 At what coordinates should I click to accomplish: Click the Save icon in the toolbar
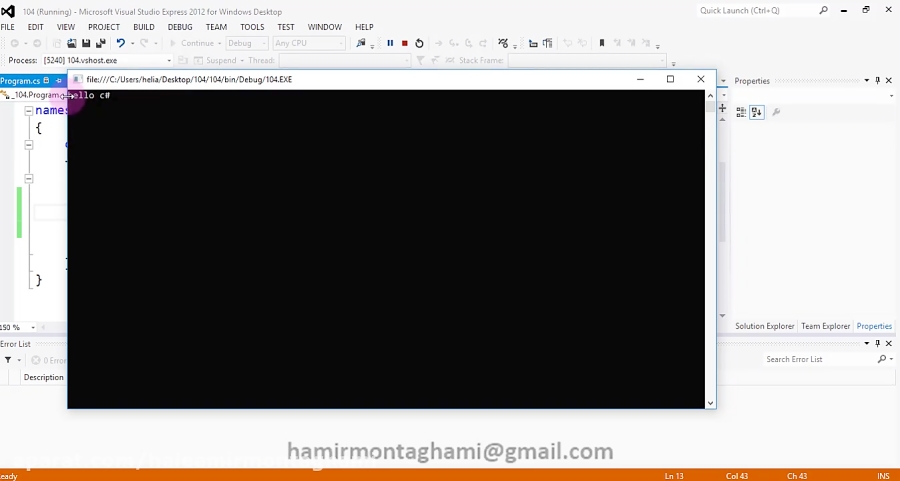(86, 43)
